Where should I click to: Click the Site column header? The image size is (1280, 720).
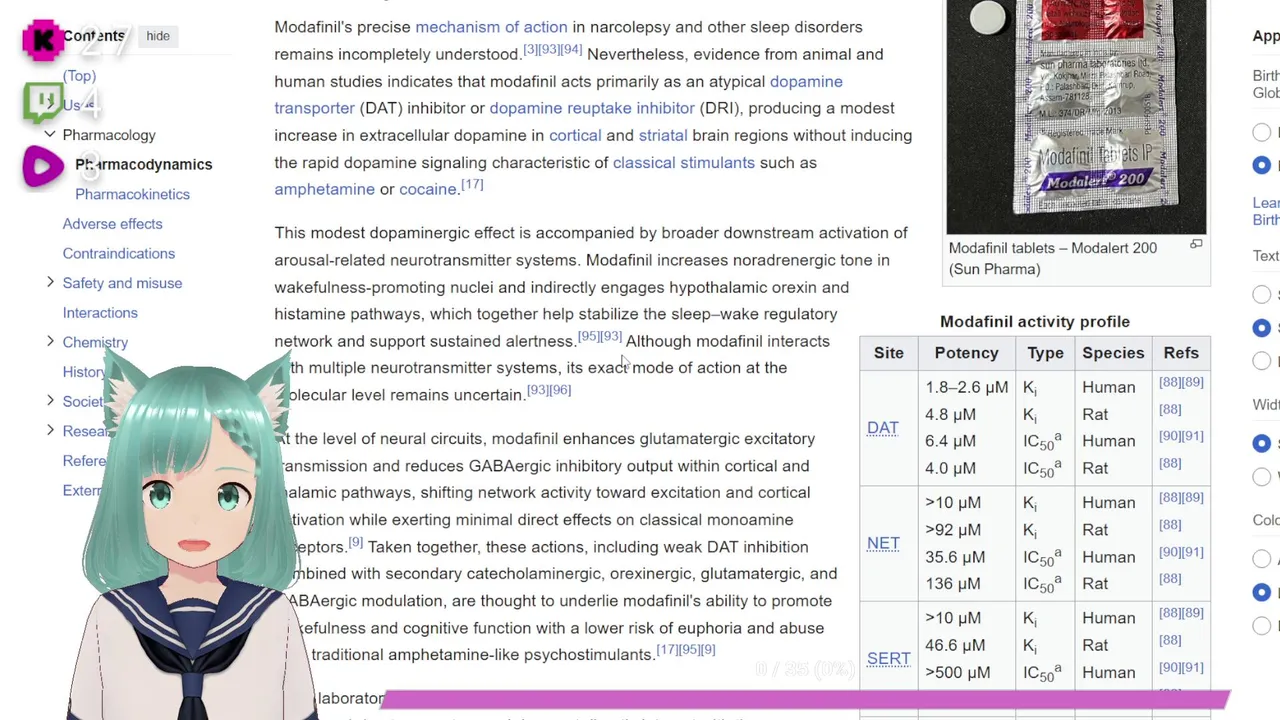pos(888,353)
